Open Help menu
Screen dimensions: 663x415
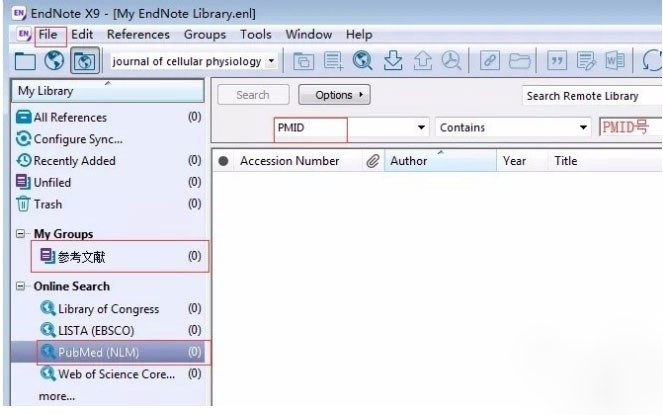coord(359,34)
